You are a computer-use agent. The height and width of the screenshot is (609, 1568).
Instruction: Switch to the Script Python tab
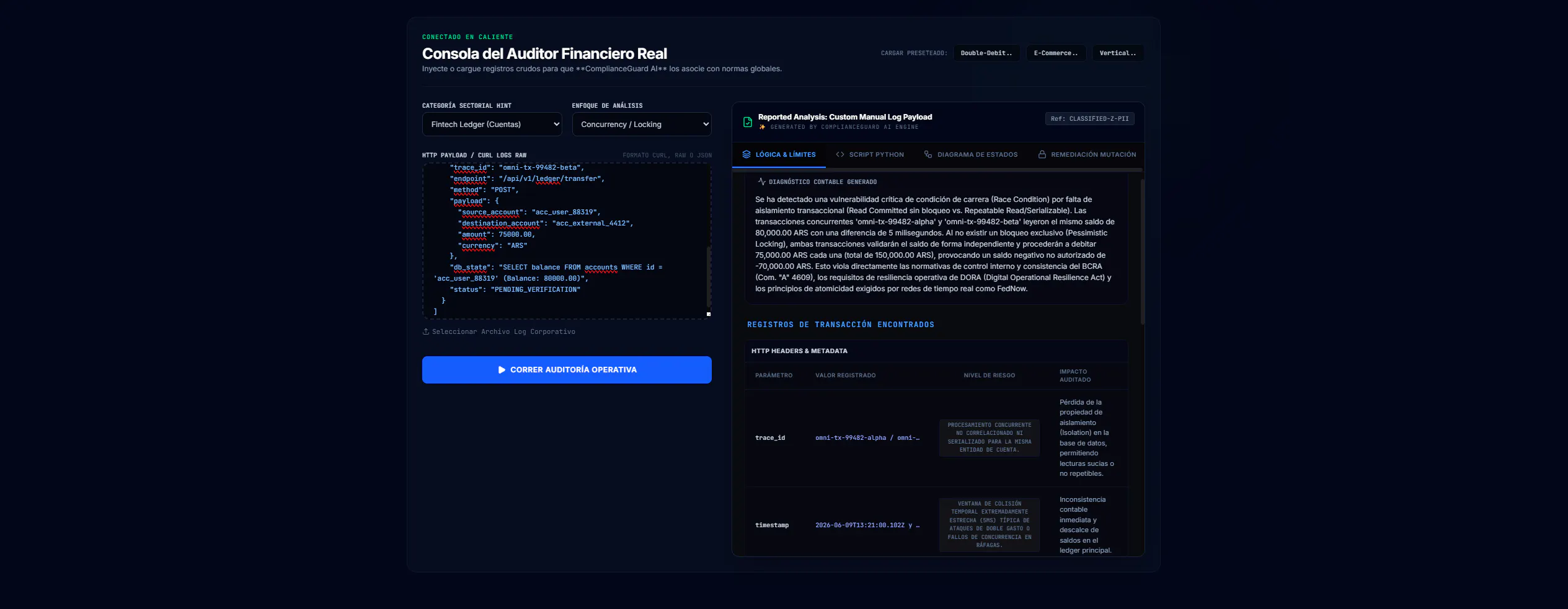pos(870,154)
